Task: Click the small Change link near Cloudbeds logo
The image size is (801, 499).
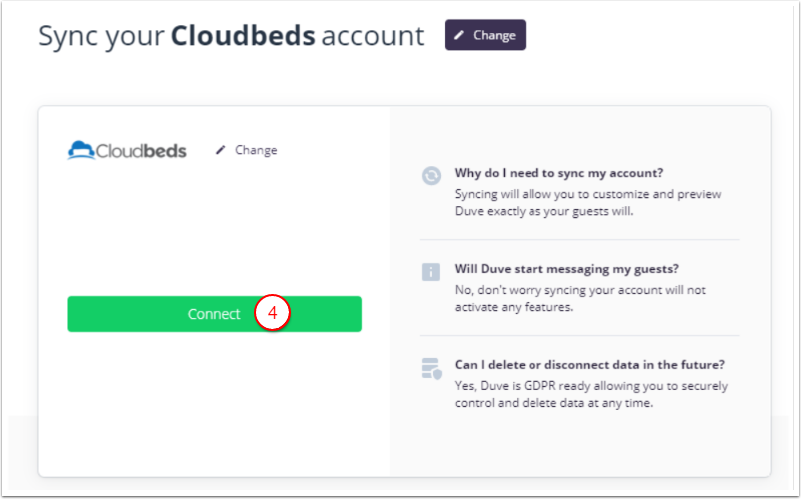Action: pos(256,150)
